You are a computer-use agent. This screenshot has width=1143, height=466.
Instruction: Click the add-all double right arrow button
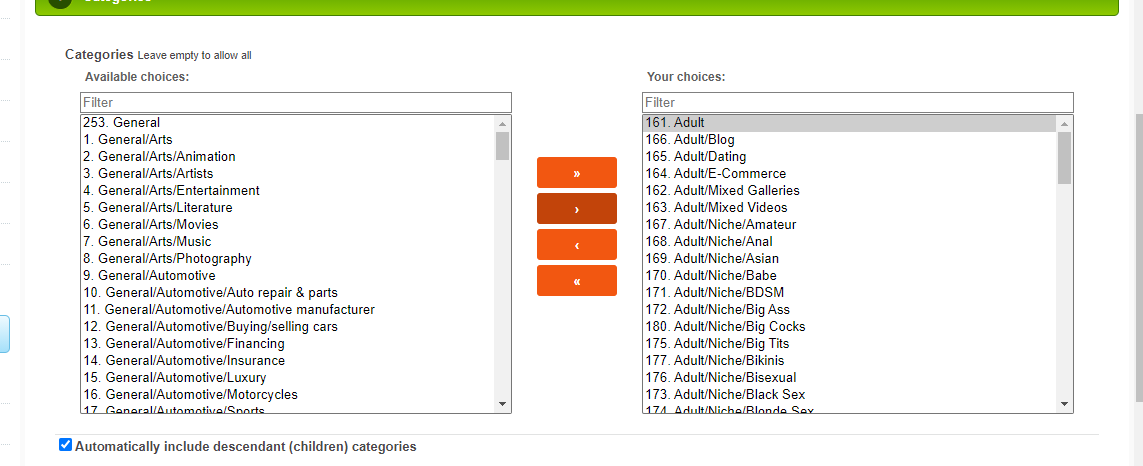coord(577,173)
